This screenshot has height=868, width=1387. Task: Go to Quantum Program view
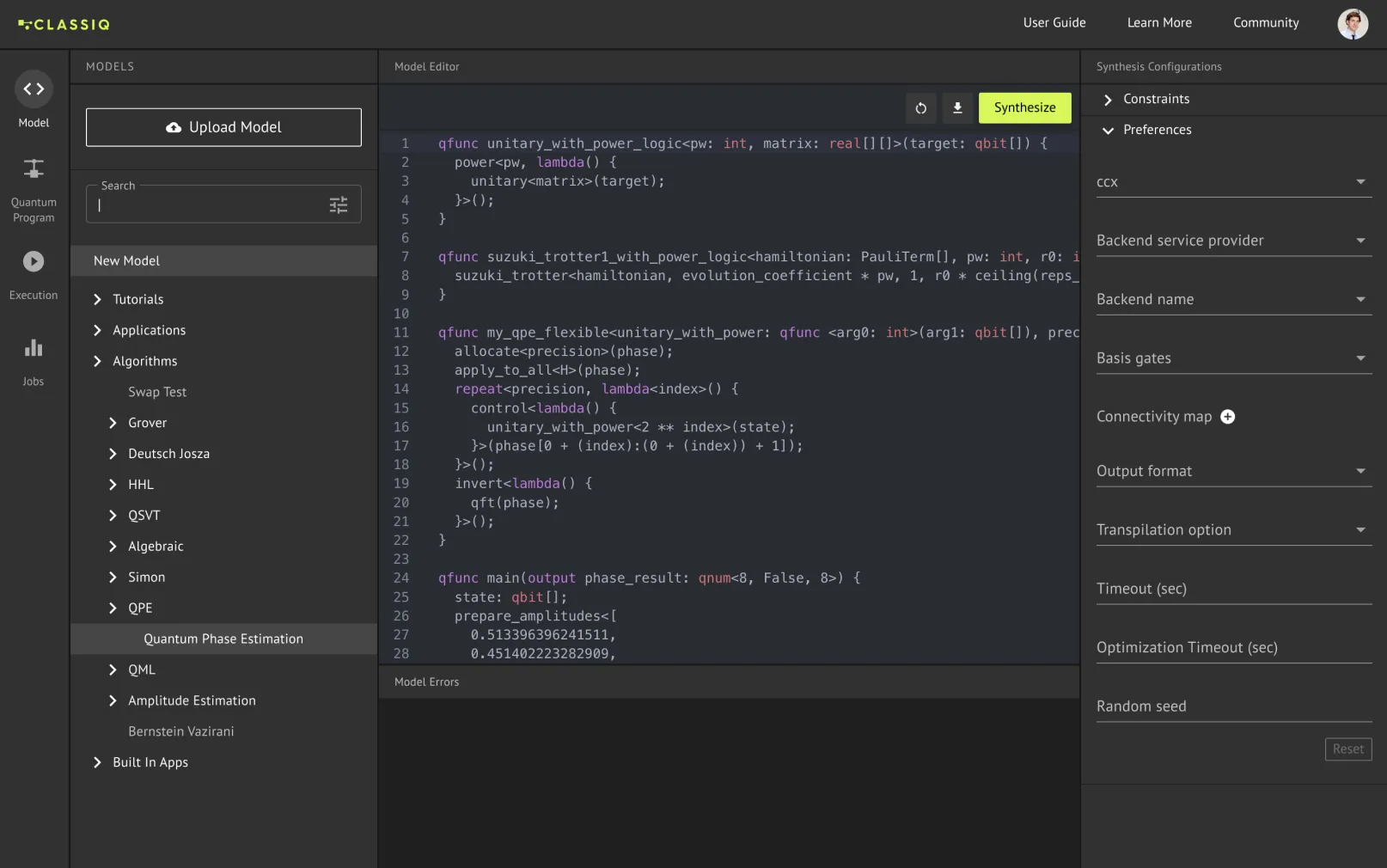click(x=34, y=170)
